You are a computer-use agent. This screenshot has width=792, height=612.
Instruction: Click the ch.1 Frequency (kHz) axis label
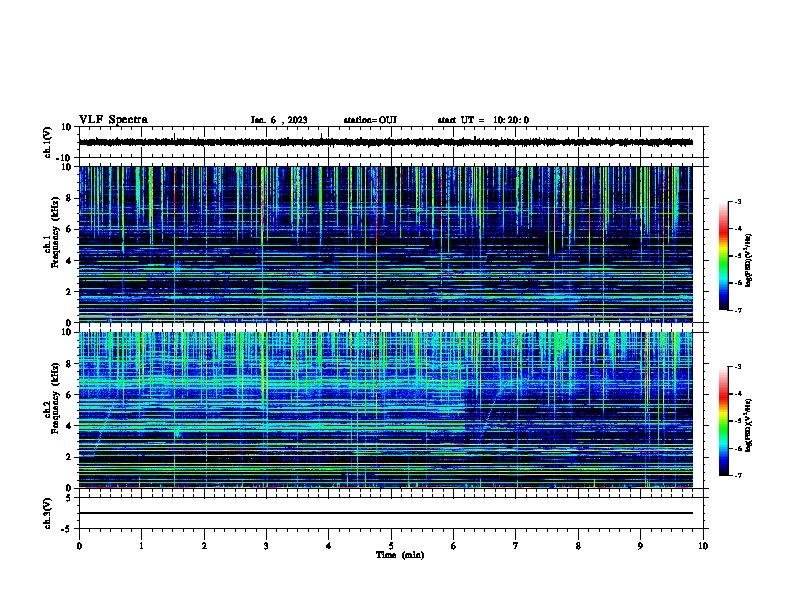[51, 232]
